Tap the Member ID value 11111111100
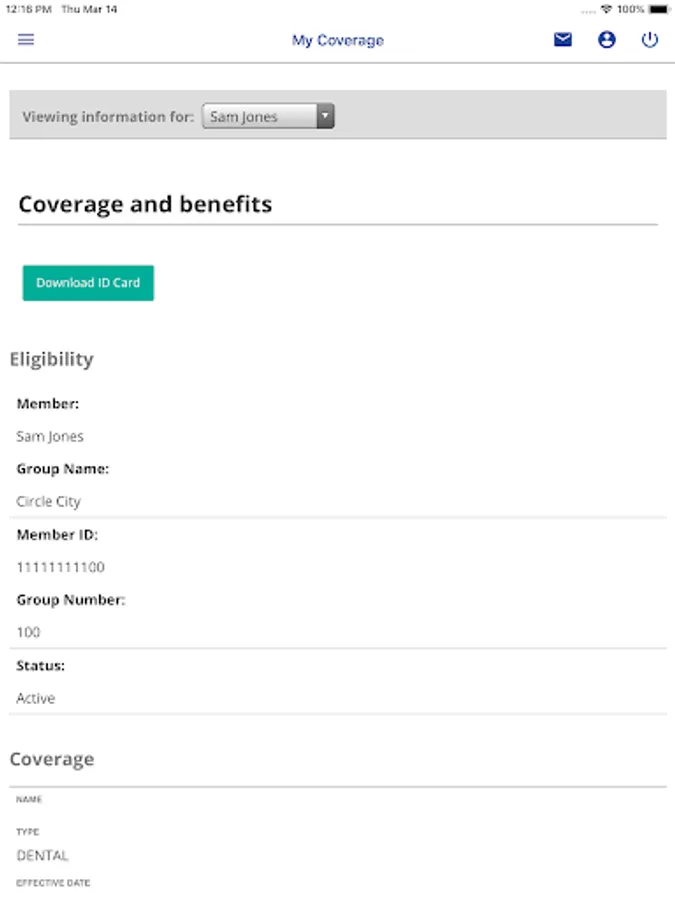675x900 pixels. pyautogui.click(x=60, y=567)
